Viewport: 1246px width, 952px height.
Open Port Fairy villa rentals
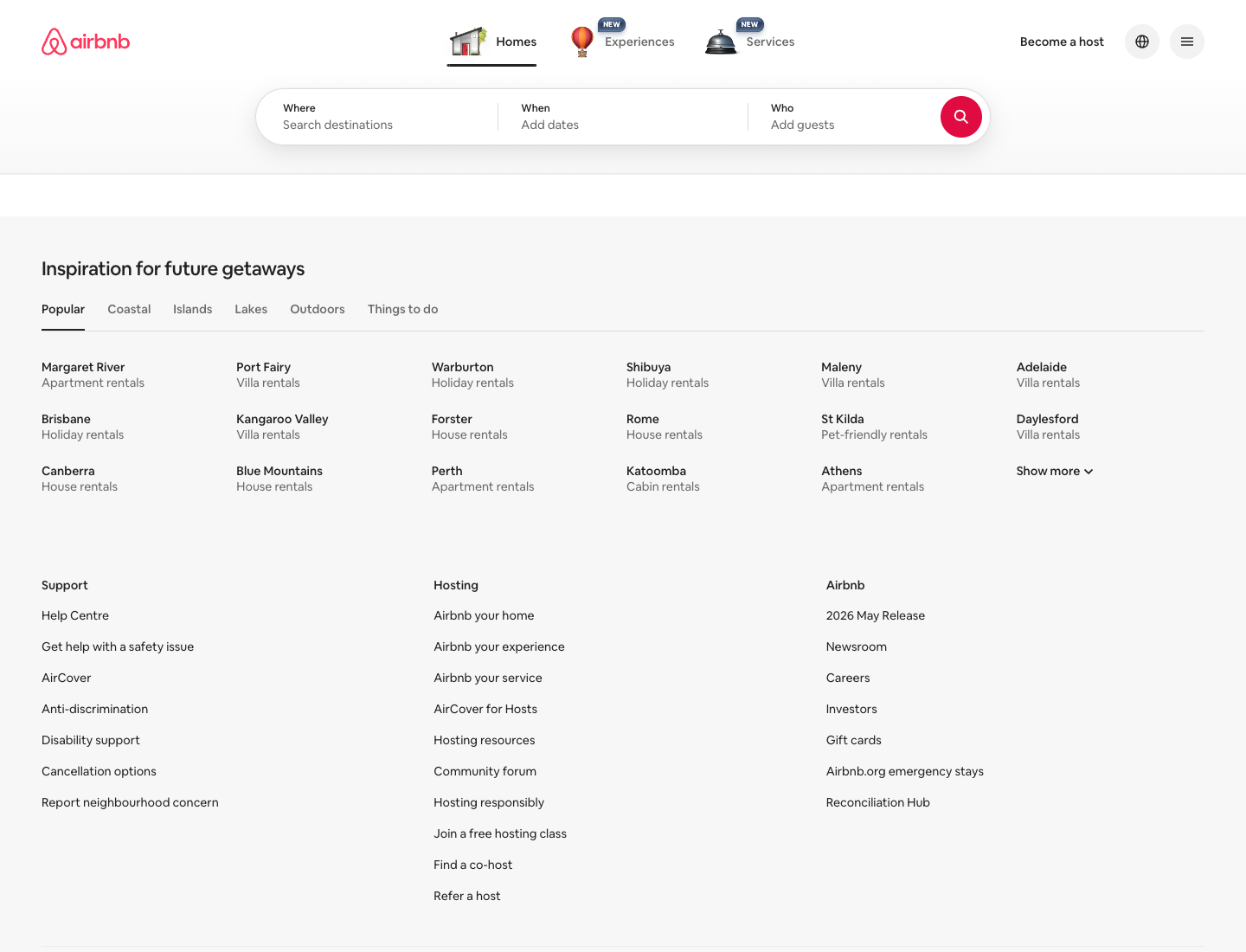point(268,375)
